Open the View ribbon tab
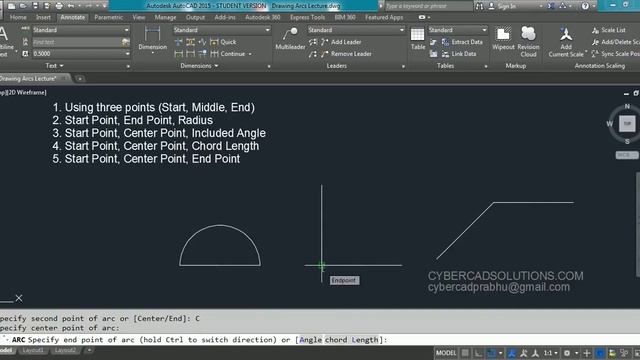640x360 pixels. [x=139, y=18]
